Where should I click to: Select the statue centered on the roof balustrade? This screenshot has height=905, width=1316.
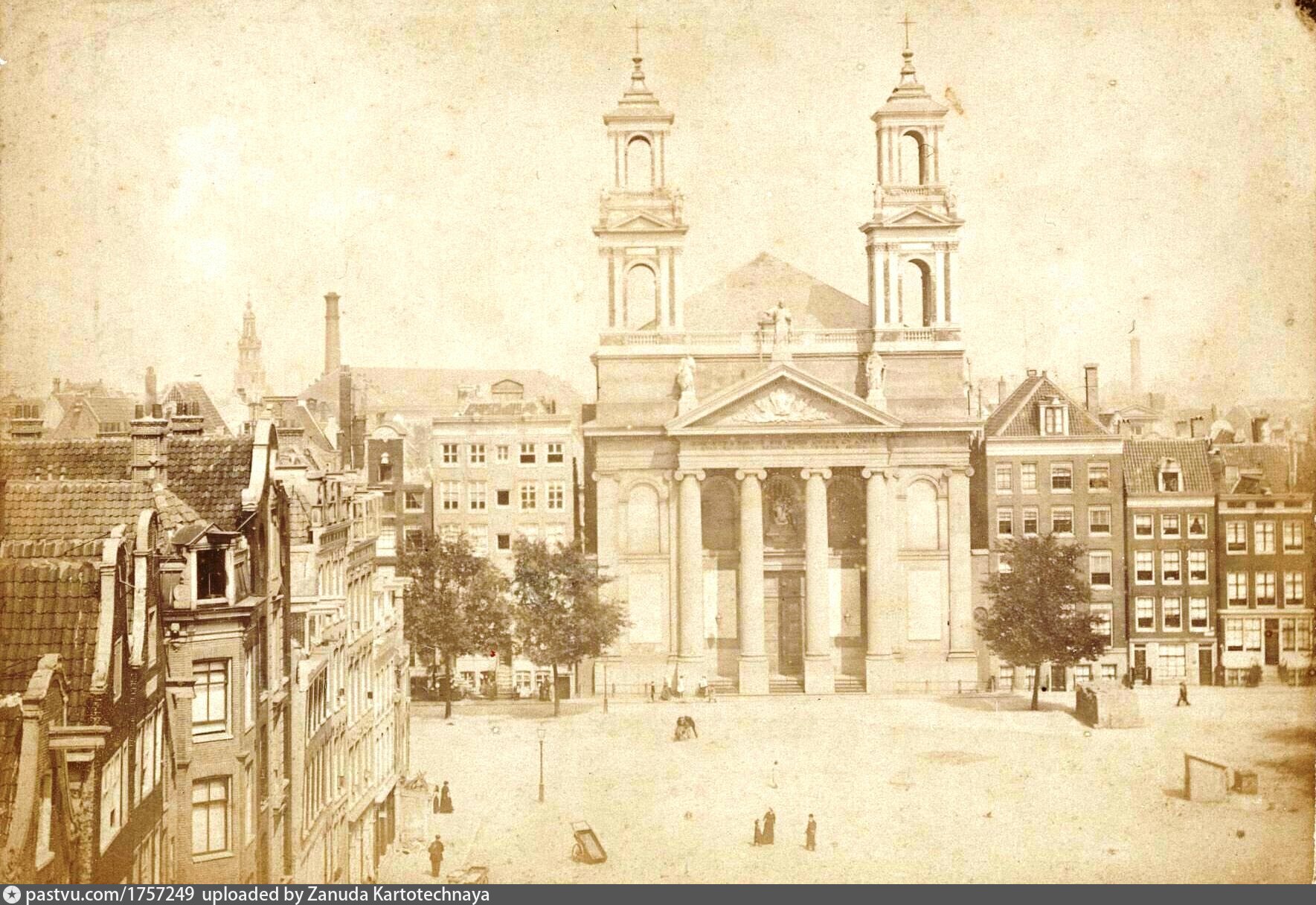click(780, 322)
